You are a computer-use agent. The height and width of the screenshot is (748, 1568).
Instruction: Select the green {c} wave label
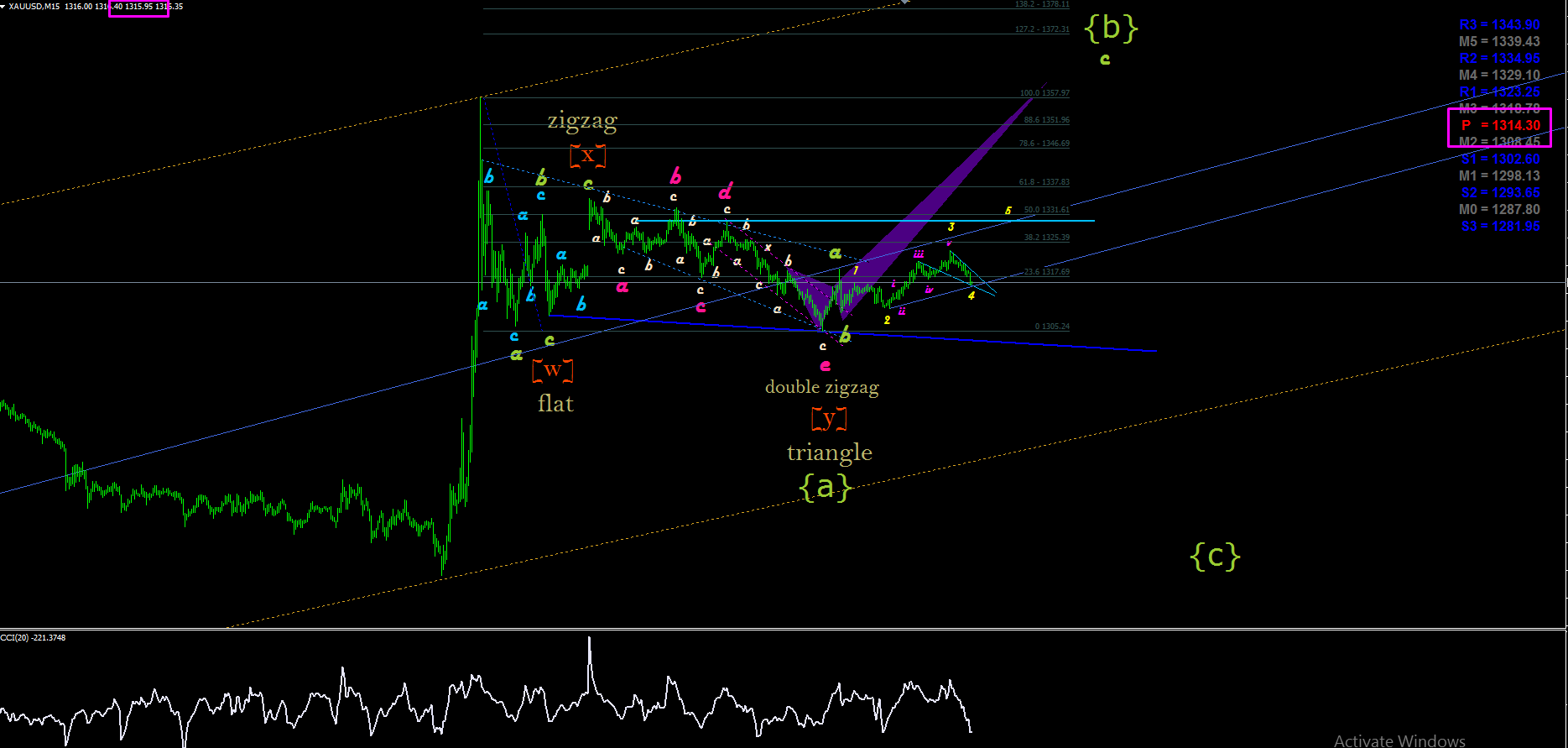click(1216, 555)
